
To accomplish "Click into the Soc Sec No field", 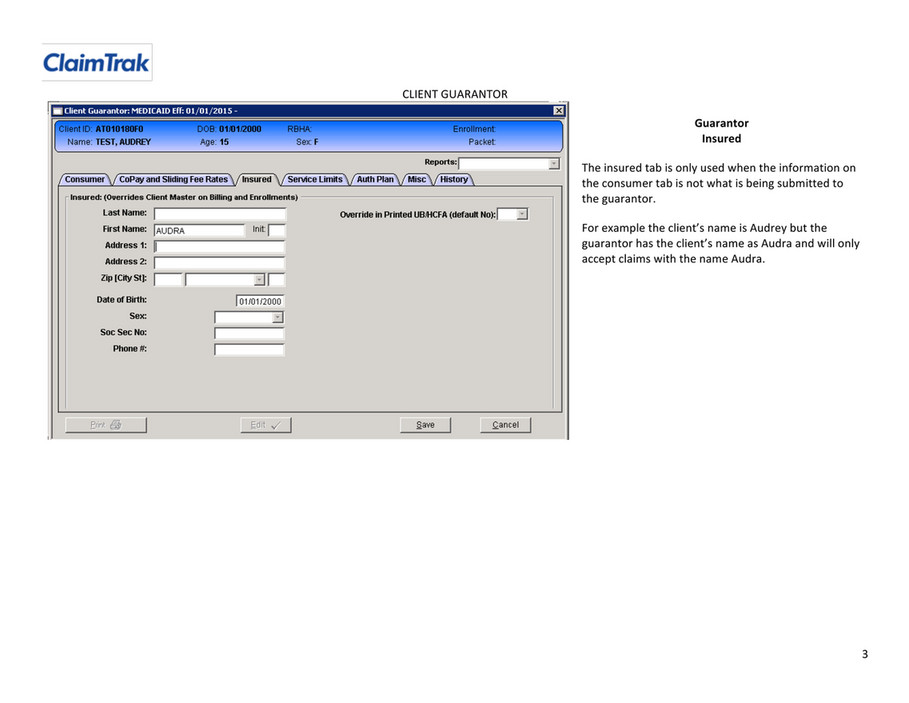I will [x=249, y=333].
